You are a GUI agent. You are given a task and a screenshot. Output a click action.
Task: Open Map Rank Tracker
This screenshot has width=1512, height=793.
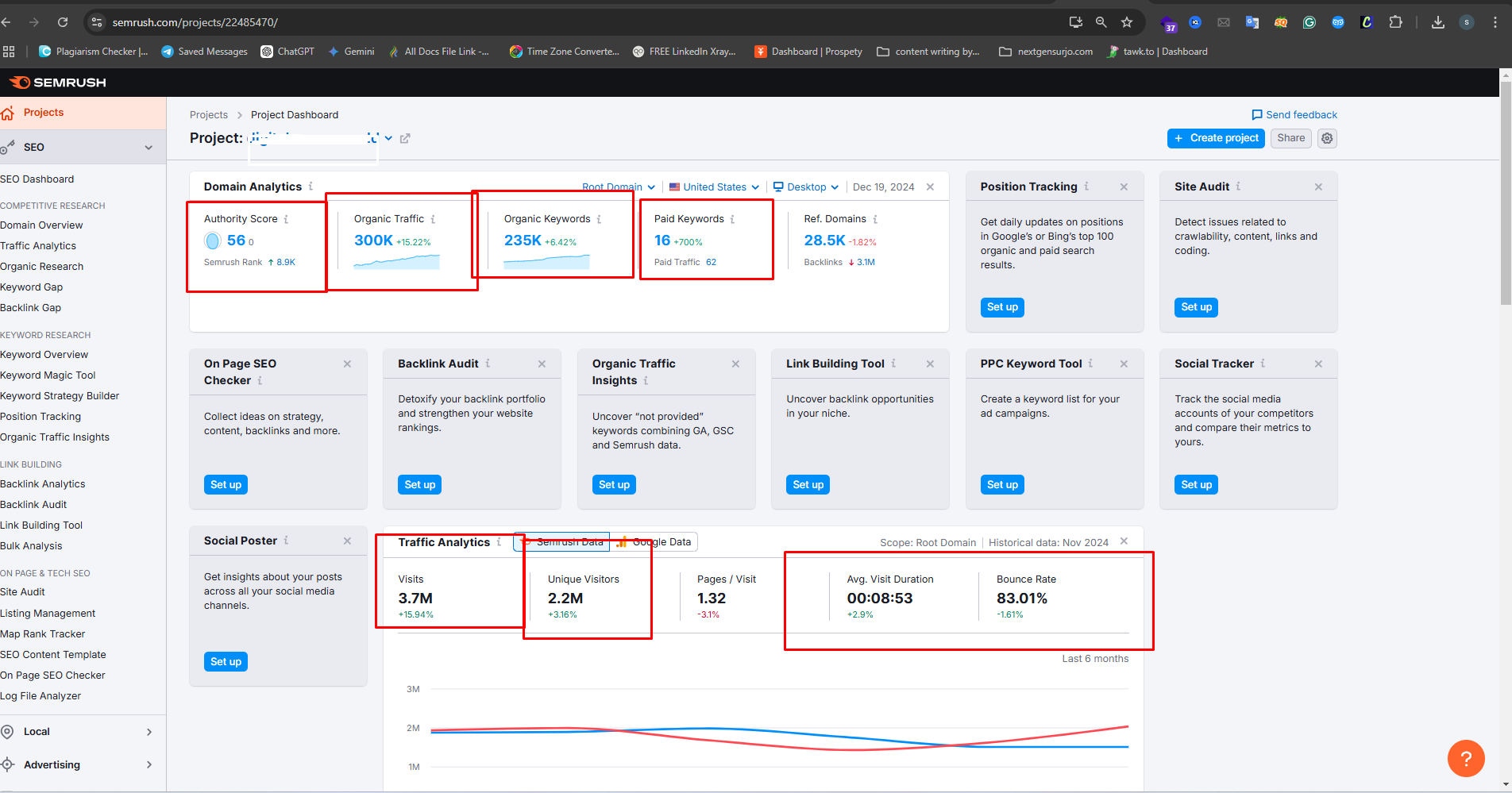pyautogui.click(x=43, y=634)
